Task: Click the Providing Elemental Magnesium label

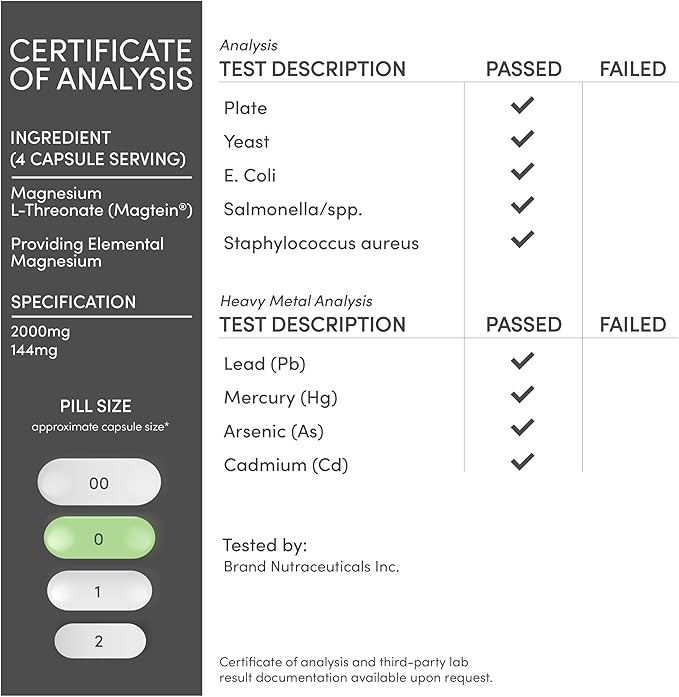Action: (x=87, y=252)
